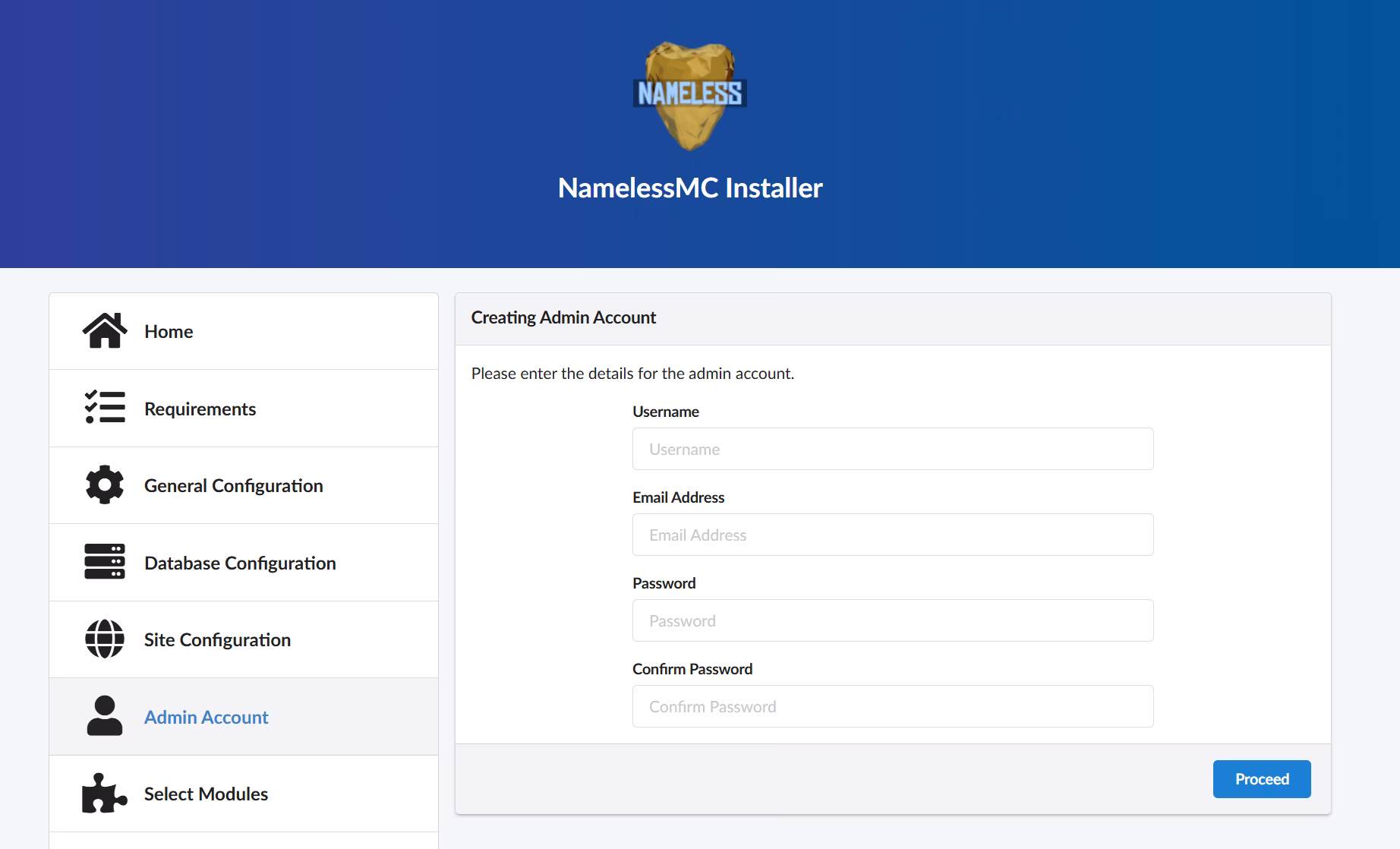Click the Admin Account person icon
Viewport: 1400px width, 849px height.
pos(105,716)
